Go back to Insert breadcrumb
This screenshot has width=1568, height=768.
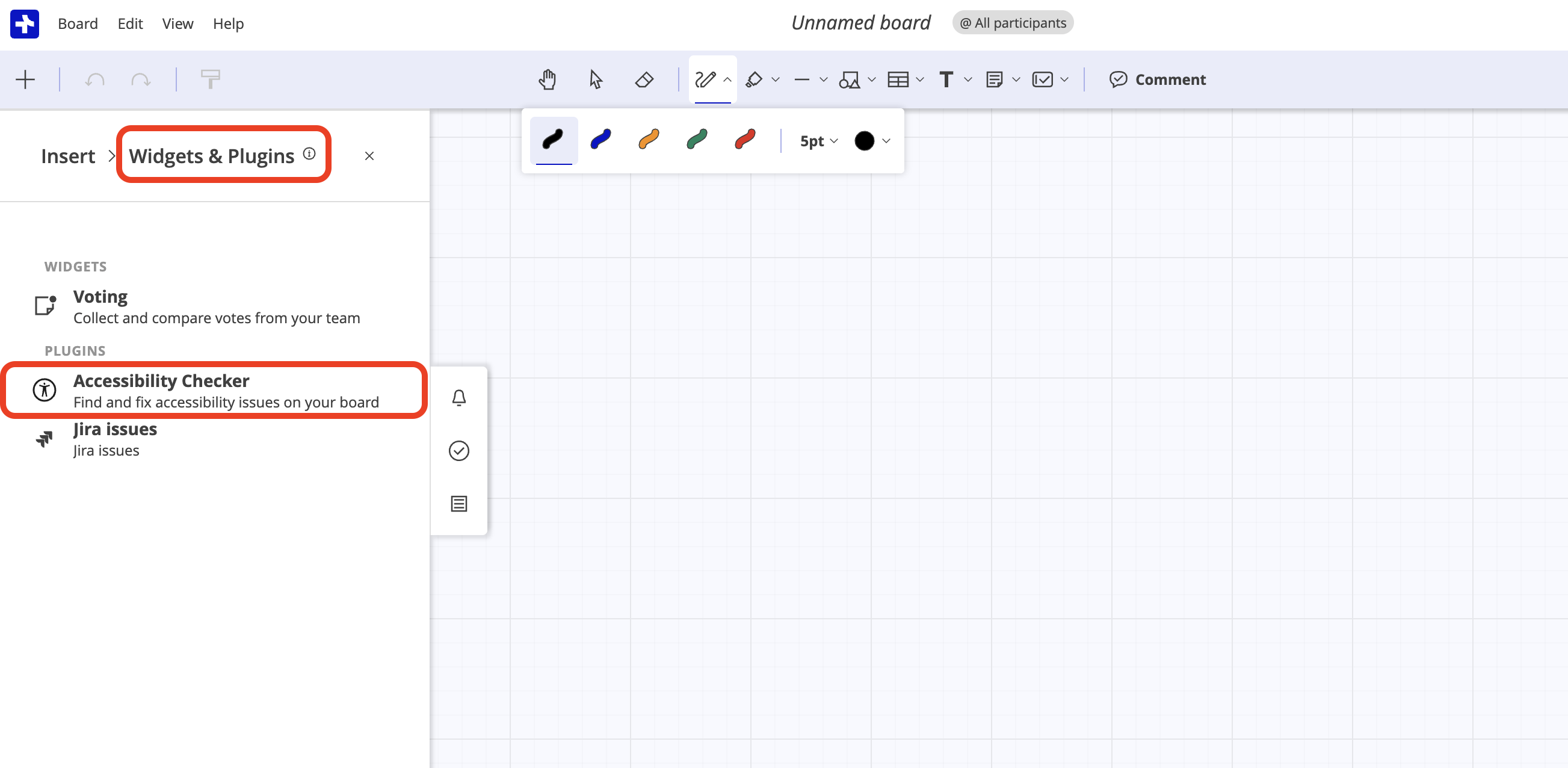tap(68, 156)
